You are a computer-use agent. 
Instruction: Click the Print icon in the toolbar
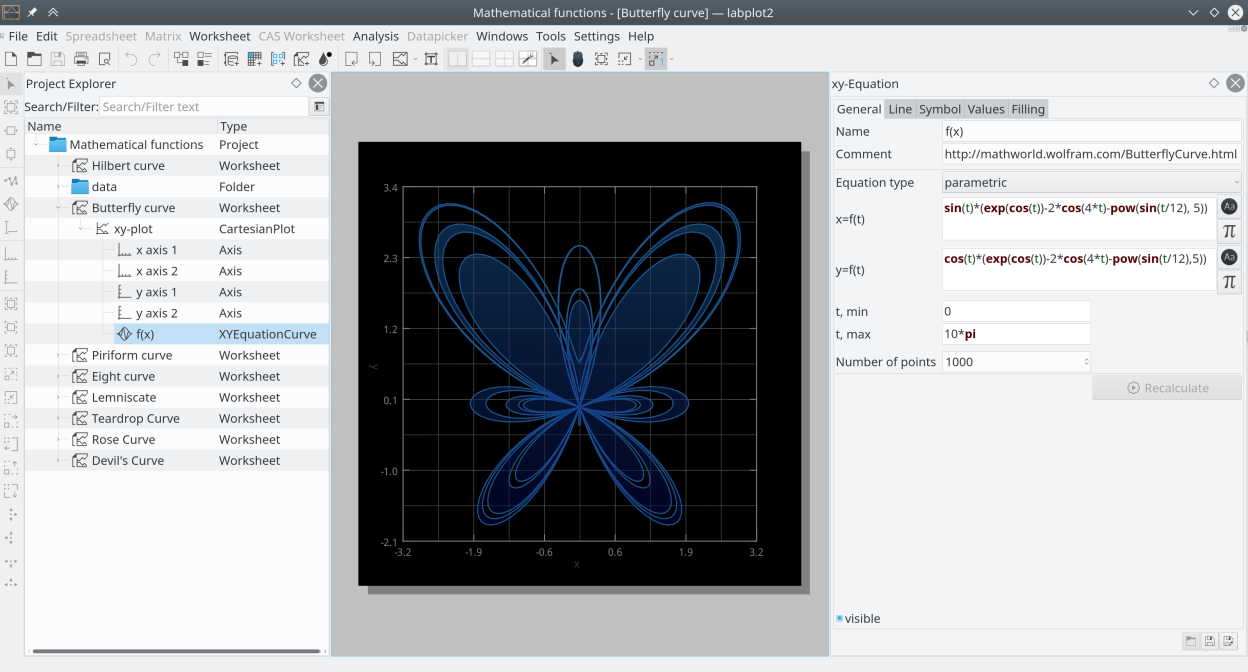pos(81,59)
